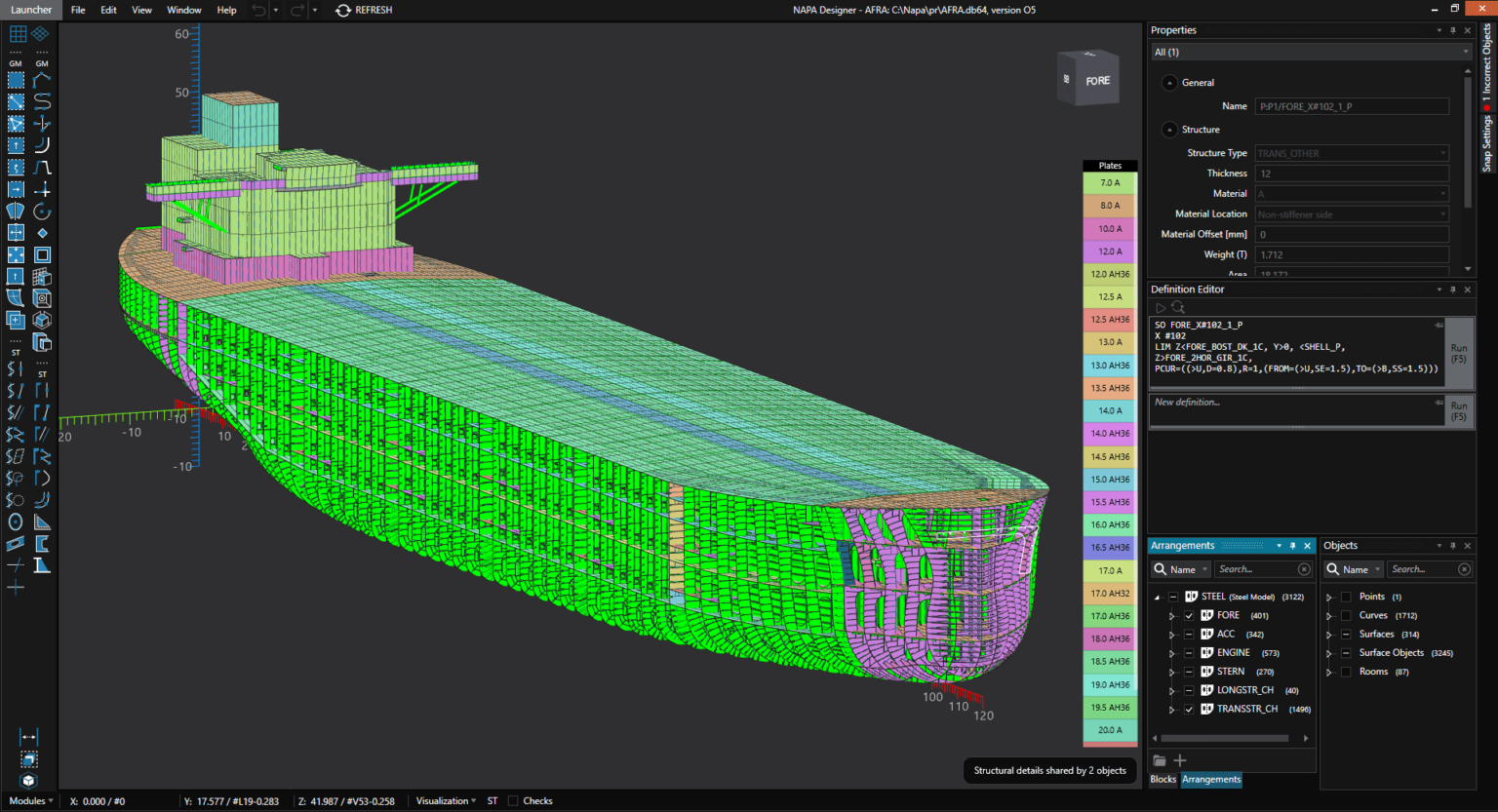
Task: Tick the Checks checkbox in the status bar
Action: (x=514, y=800)
